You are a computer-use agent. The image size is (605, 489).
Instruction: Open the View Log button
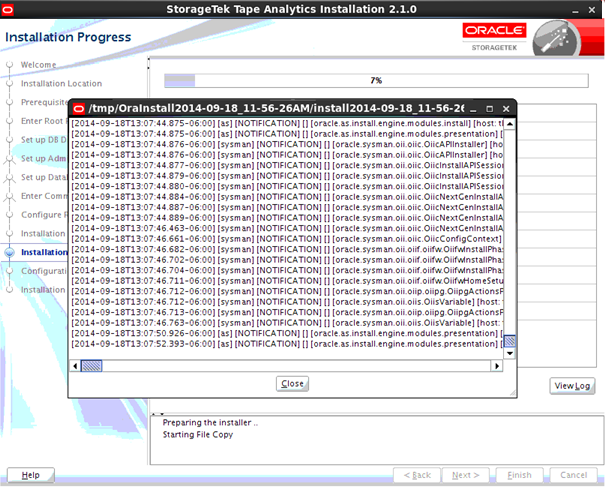click(572, 386)
